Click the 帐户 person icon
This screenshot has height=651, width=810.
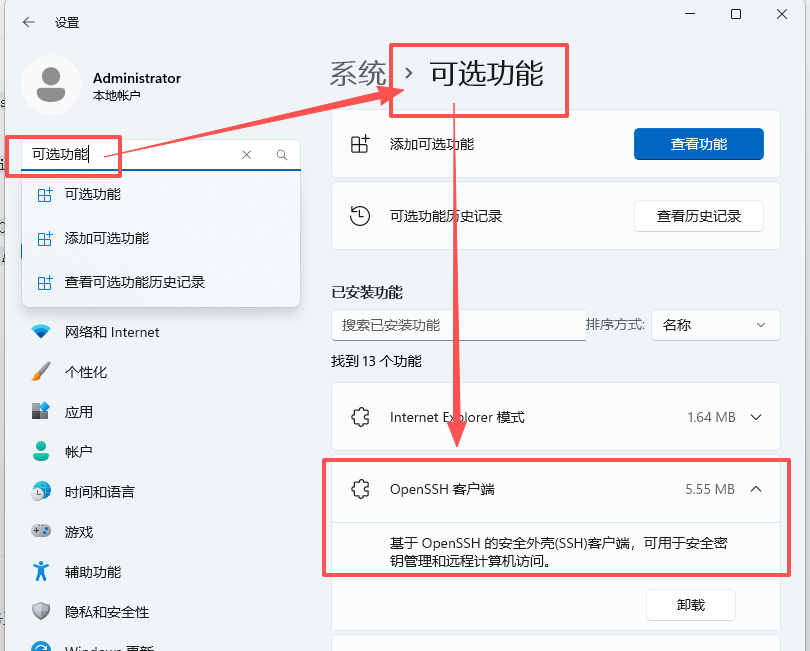point(41,451)
